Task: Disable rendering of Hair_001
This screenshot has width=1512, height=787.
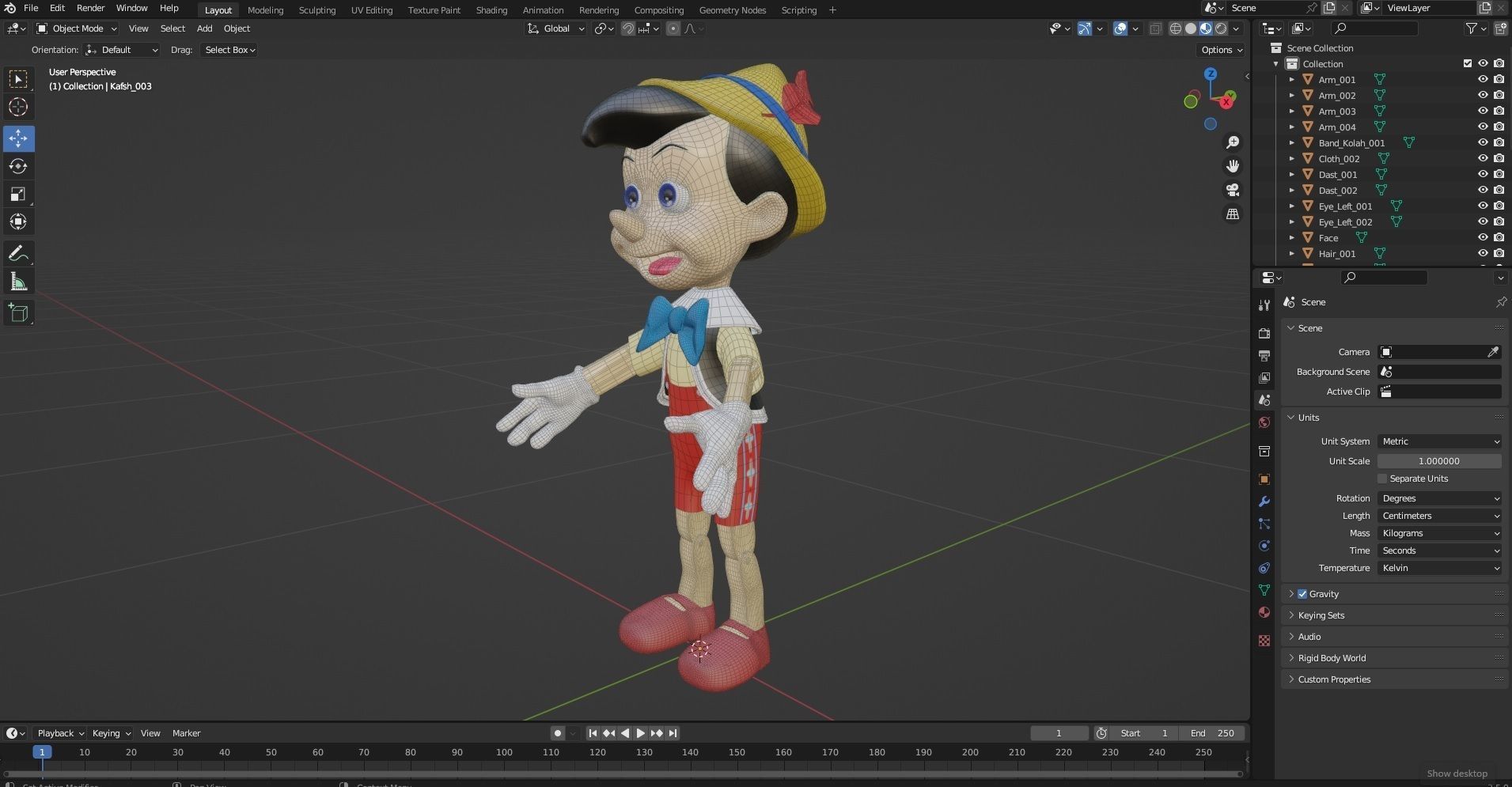Action: (1499, 253)
